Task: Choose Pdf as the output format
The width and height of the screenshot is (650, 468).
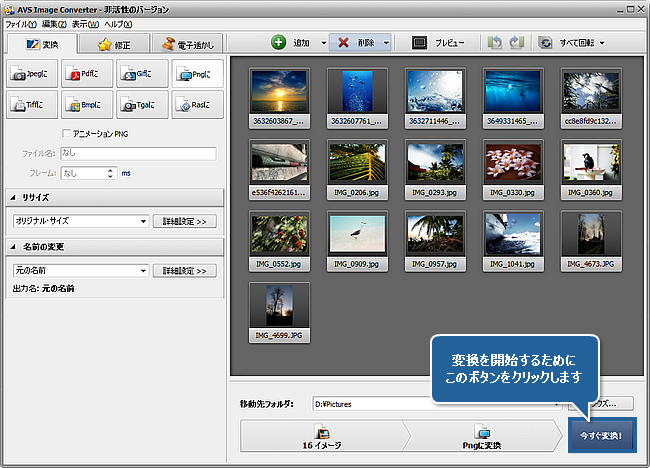Action: click(87, 74)
